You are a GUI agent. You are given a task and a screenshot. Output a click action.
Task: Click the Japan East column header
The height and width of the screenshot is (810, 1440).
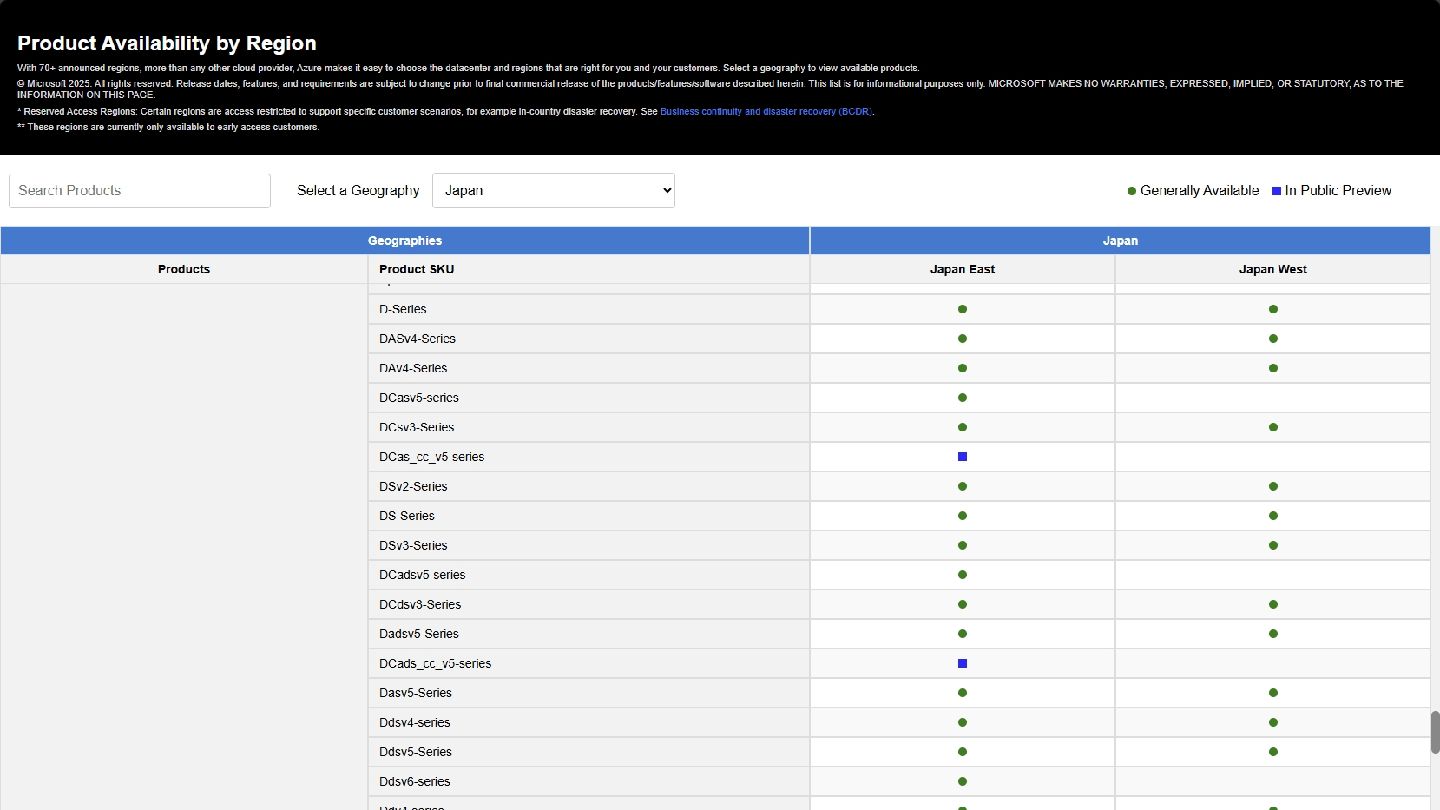[x=962, y=269]
